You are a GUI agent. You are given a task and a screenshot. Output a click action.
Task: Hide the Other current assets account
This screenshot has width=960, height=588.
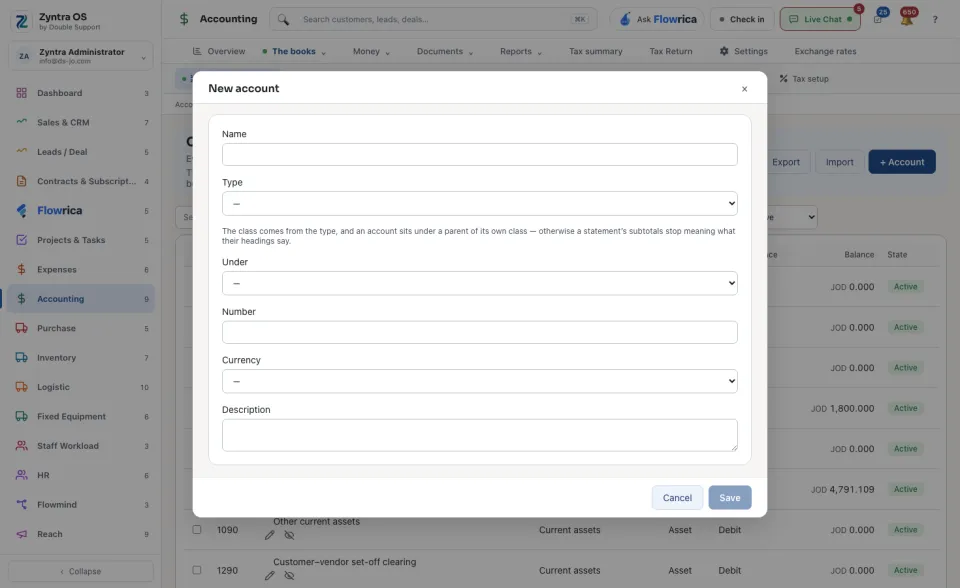(x=290, y=535)
